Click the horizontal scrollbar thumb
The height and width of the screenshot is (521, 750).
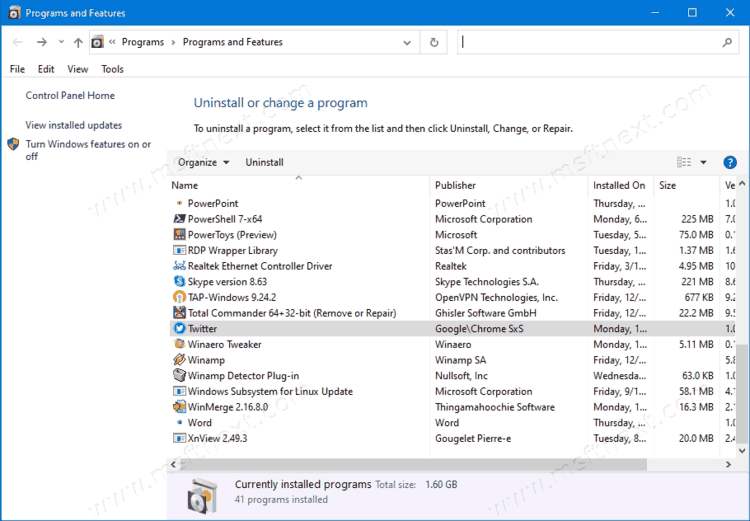[x=414, y=464]
